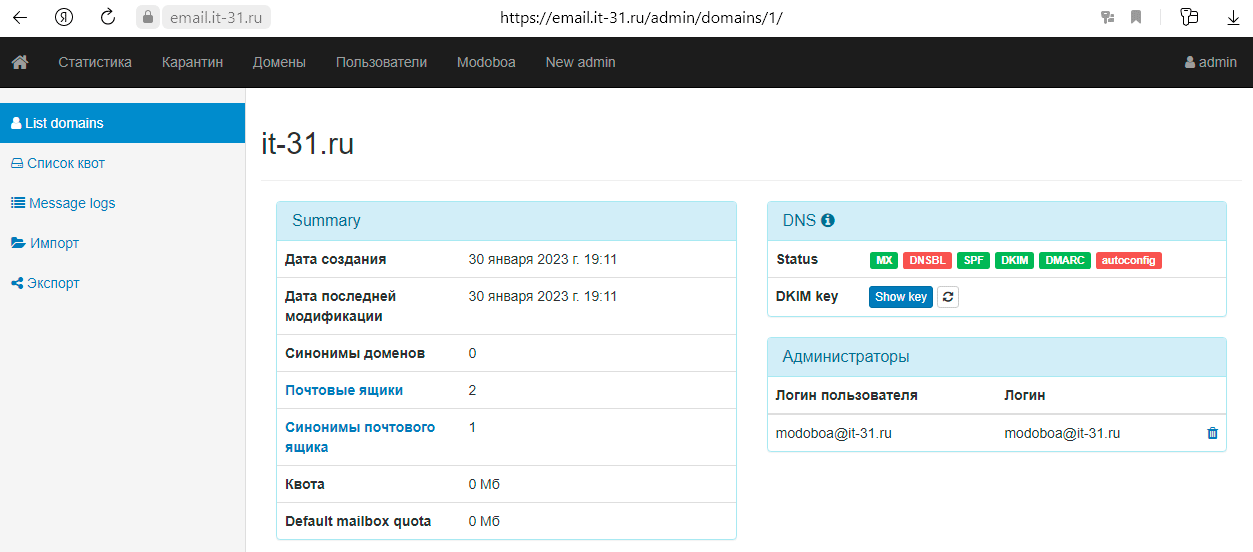Click the MX status badge
Screen dimensions: 1253x552
(x=884, y=260)
